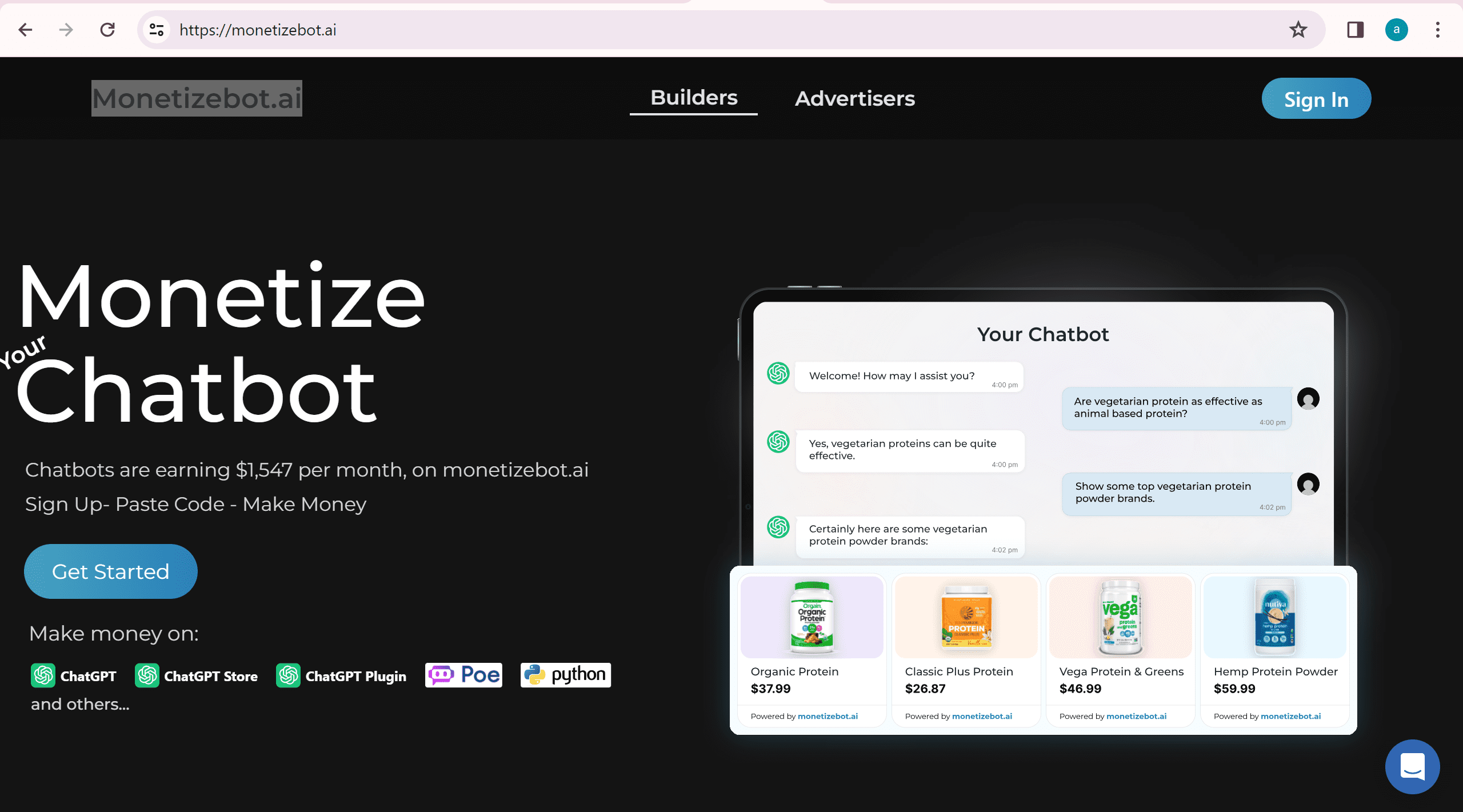Open the browser side panel icon
The height and width of the screenshot is (812, 1463).
[1355, 30]
